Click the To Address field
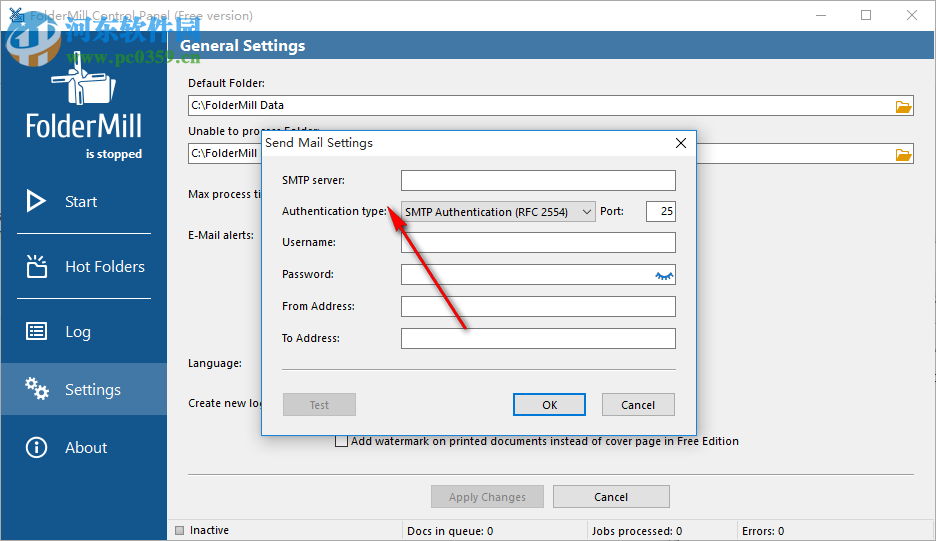The height and width of the screenshot is (541, 936). click(538, 339)
